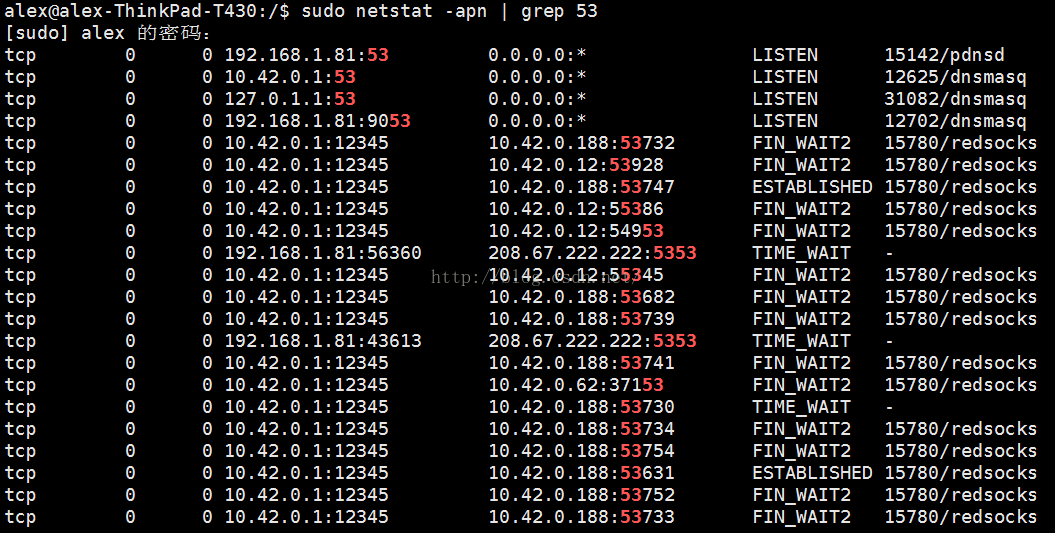The image size is (1055, 533).
Task: Click the 31082/dnsmasq process entry
Action: coord(954,99)
